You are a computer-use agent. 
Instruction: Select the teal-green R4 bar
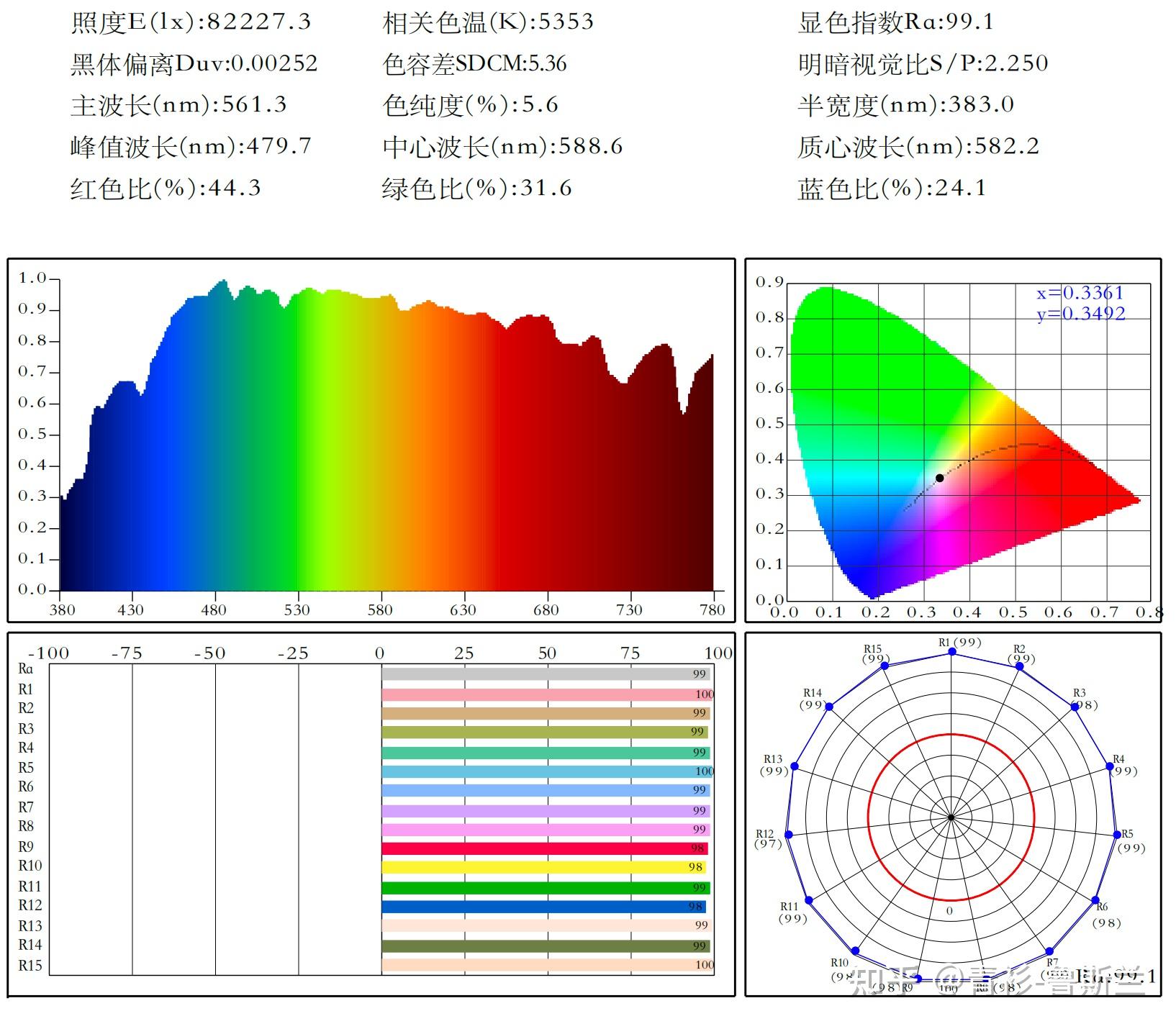pos(546,753)
